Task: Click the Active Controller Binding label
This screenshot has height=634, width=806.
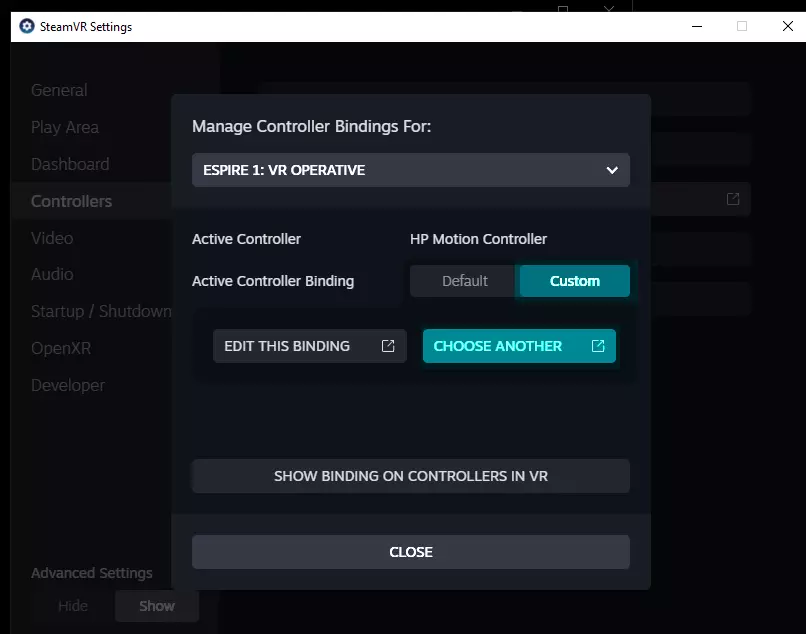Action: [273, 281]
